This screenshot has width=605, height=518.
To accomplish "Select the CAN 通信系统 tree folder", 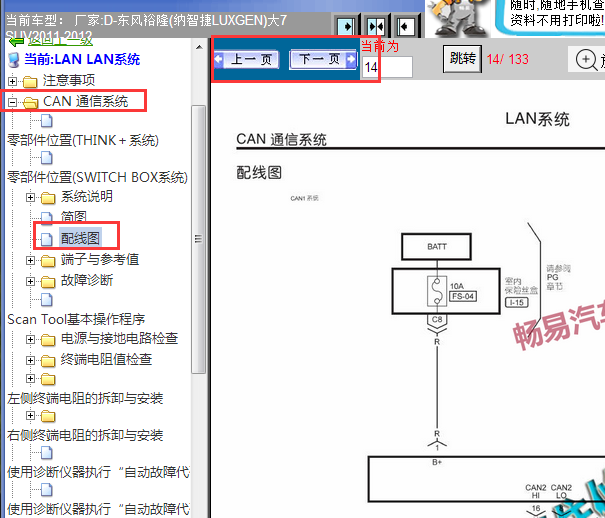I will (85, 101).
